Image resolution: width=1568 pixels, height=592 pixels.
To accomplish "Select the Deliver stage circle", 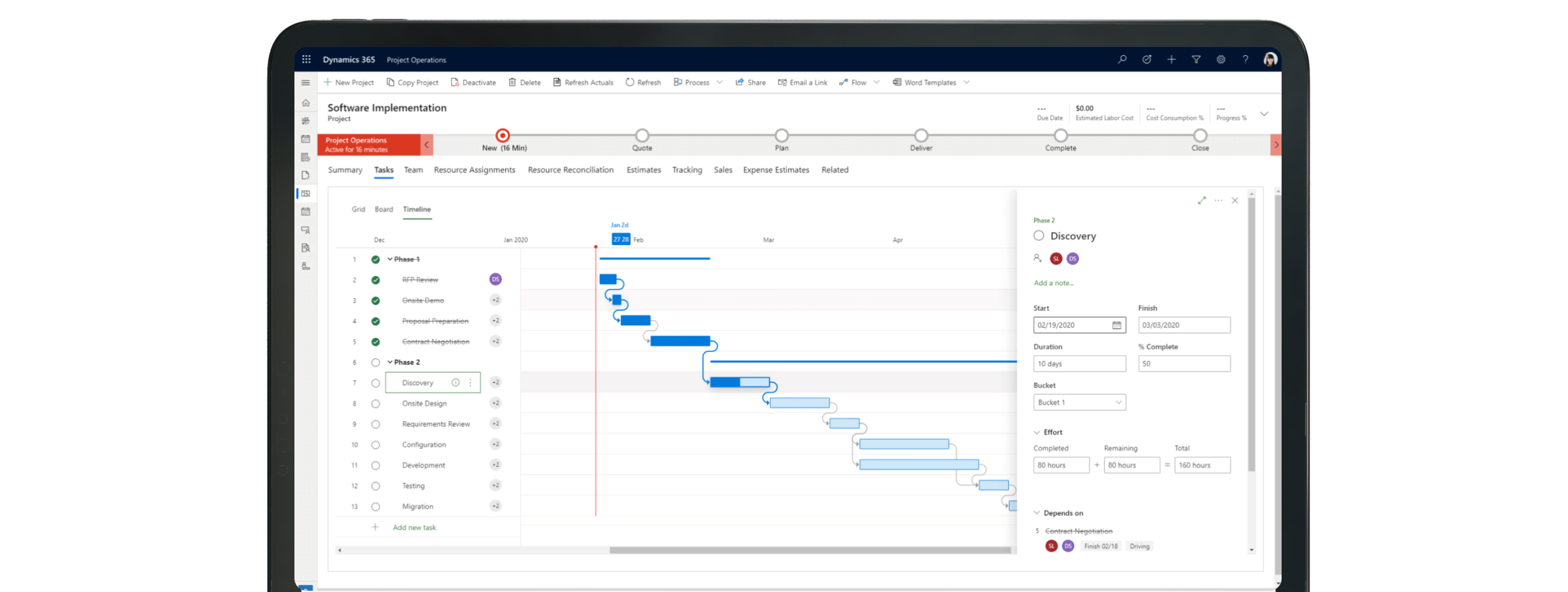I will pyautogui.click(x=921, y=135).
